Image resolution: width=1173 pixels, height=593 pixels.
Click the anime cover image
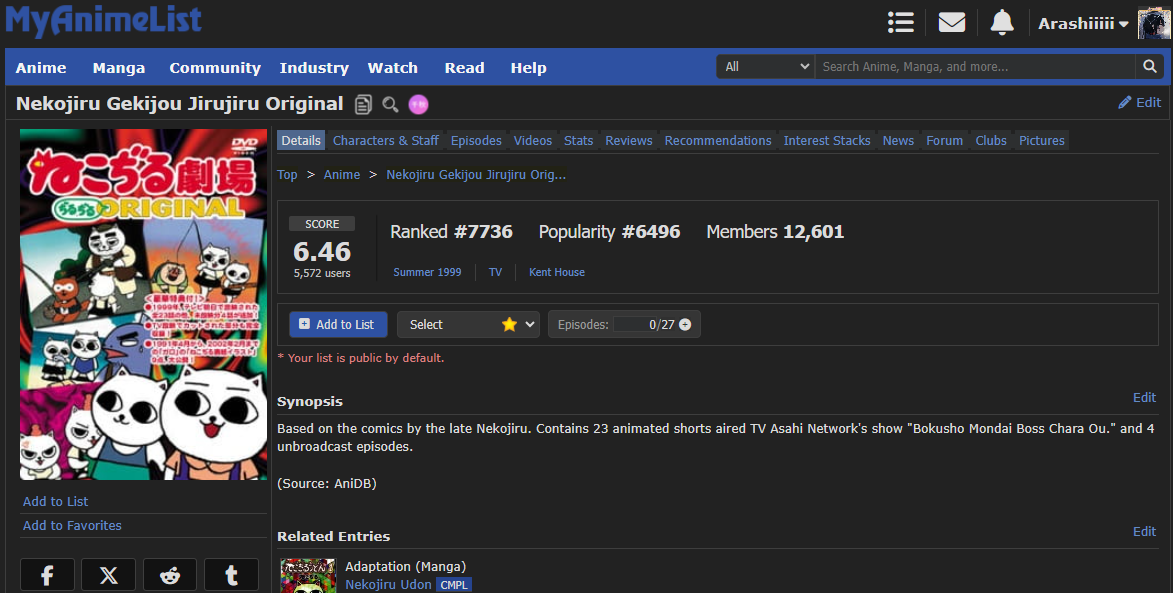pyautogui.click(x=143, y=304)
